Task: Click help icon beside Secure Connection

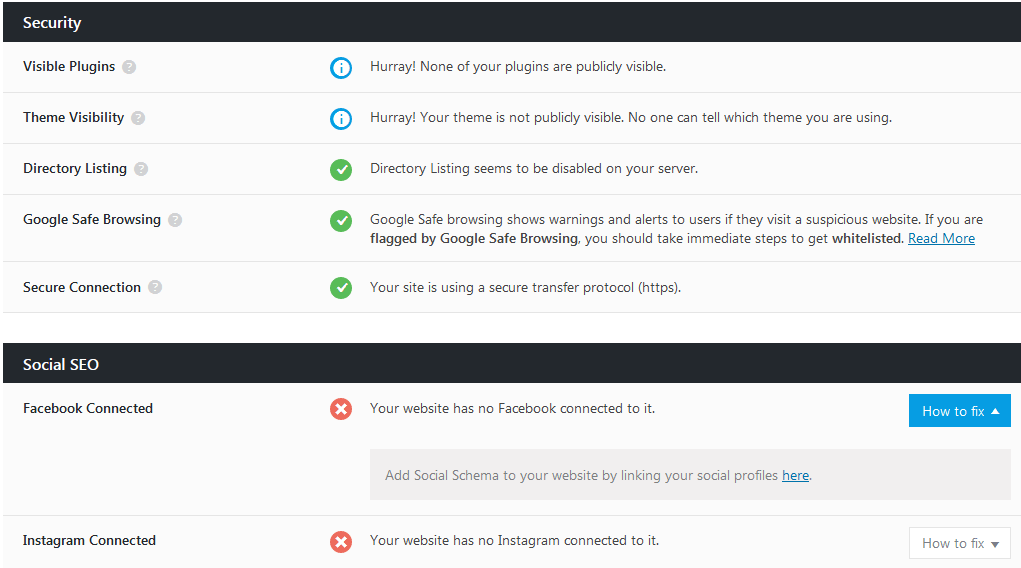Action: tap(155, 287)
